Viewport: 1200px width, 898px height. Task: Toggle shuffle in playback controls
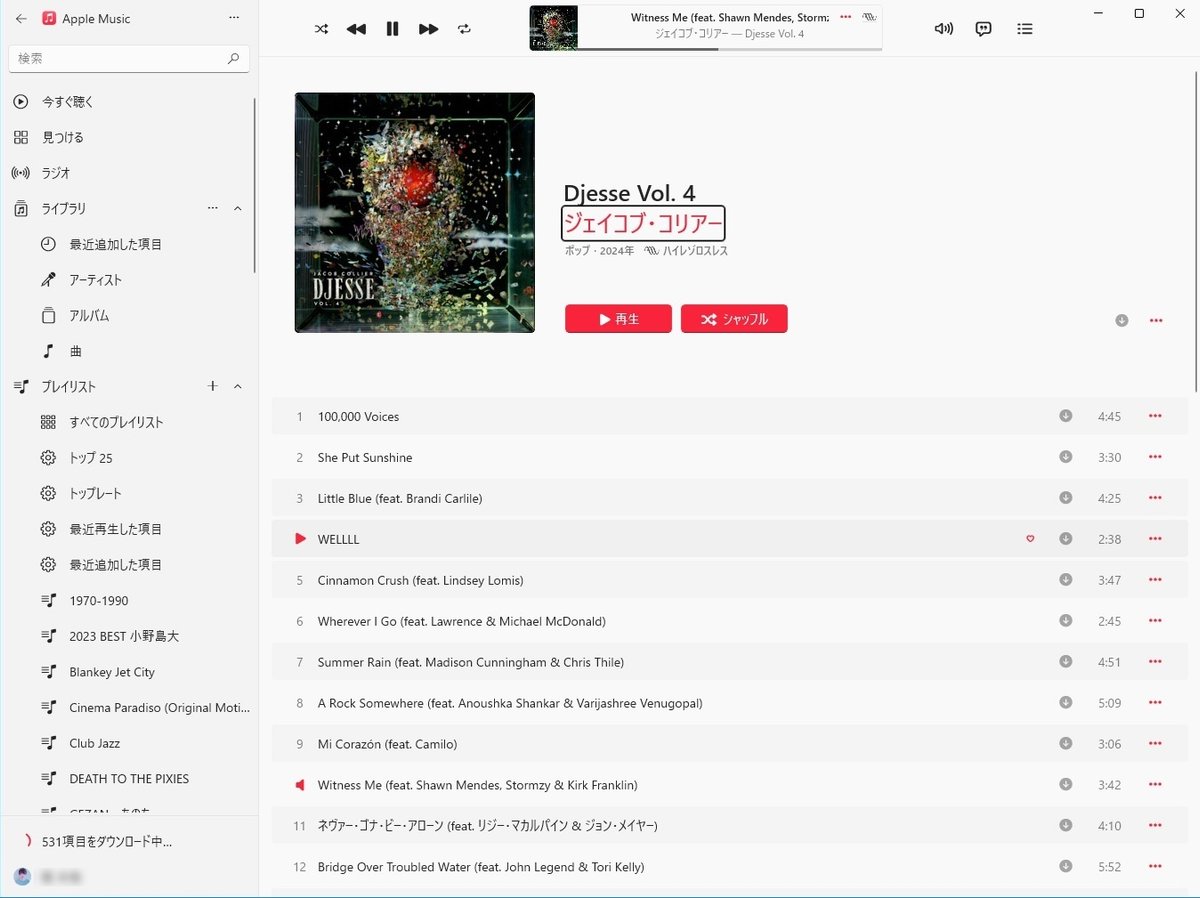tap(321, 29)
